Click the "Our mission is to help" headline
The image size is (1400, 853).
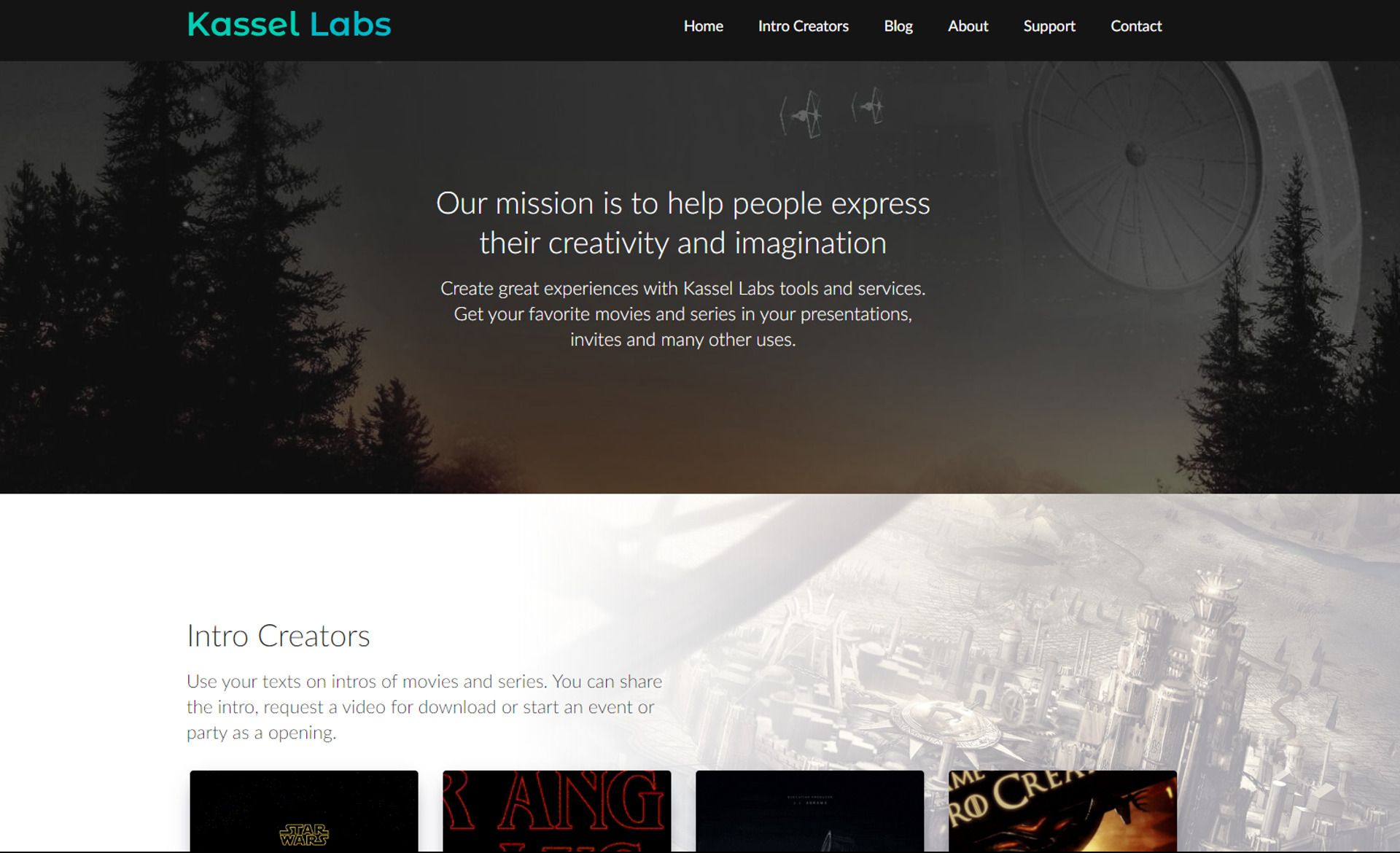tap(682, 223)
